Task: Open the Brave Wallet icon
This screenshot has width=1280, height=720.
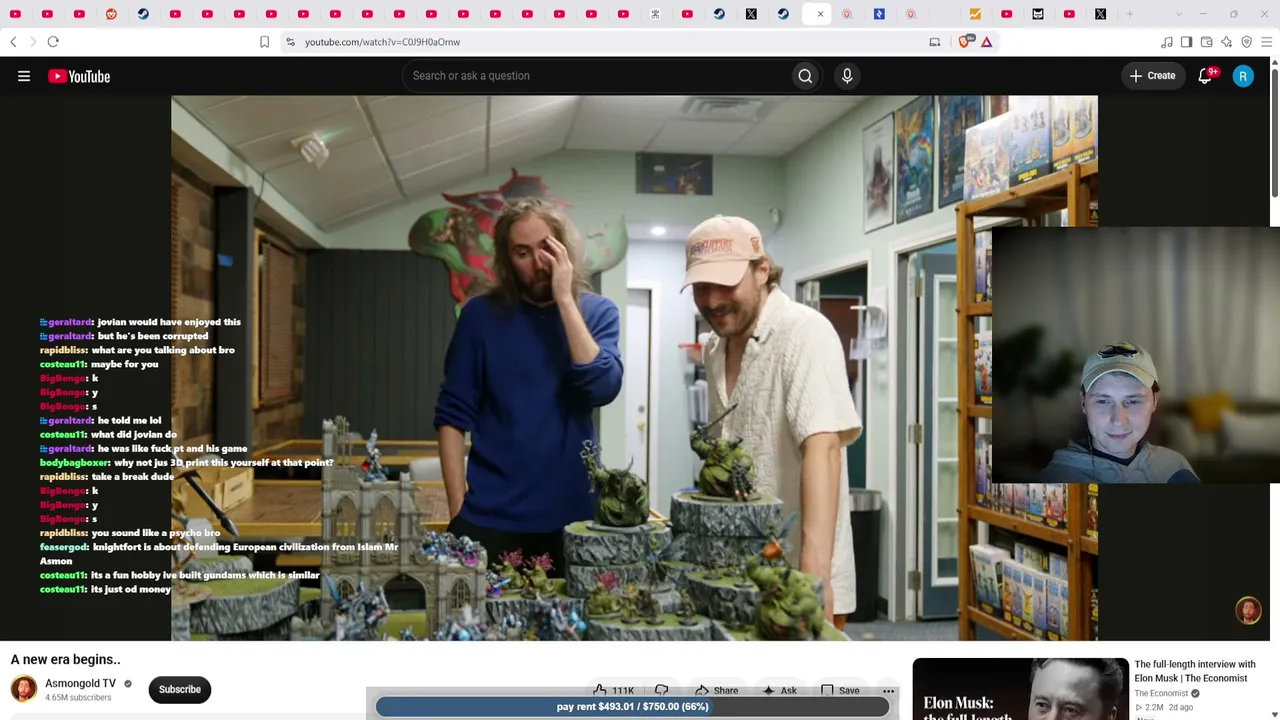Action: [x=1206, y=42]
